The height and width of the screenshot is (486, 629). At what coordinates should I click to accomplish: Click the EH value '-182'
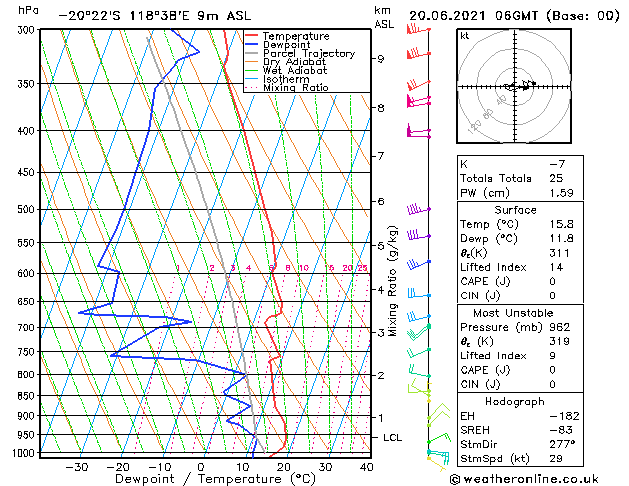(564, 416)
